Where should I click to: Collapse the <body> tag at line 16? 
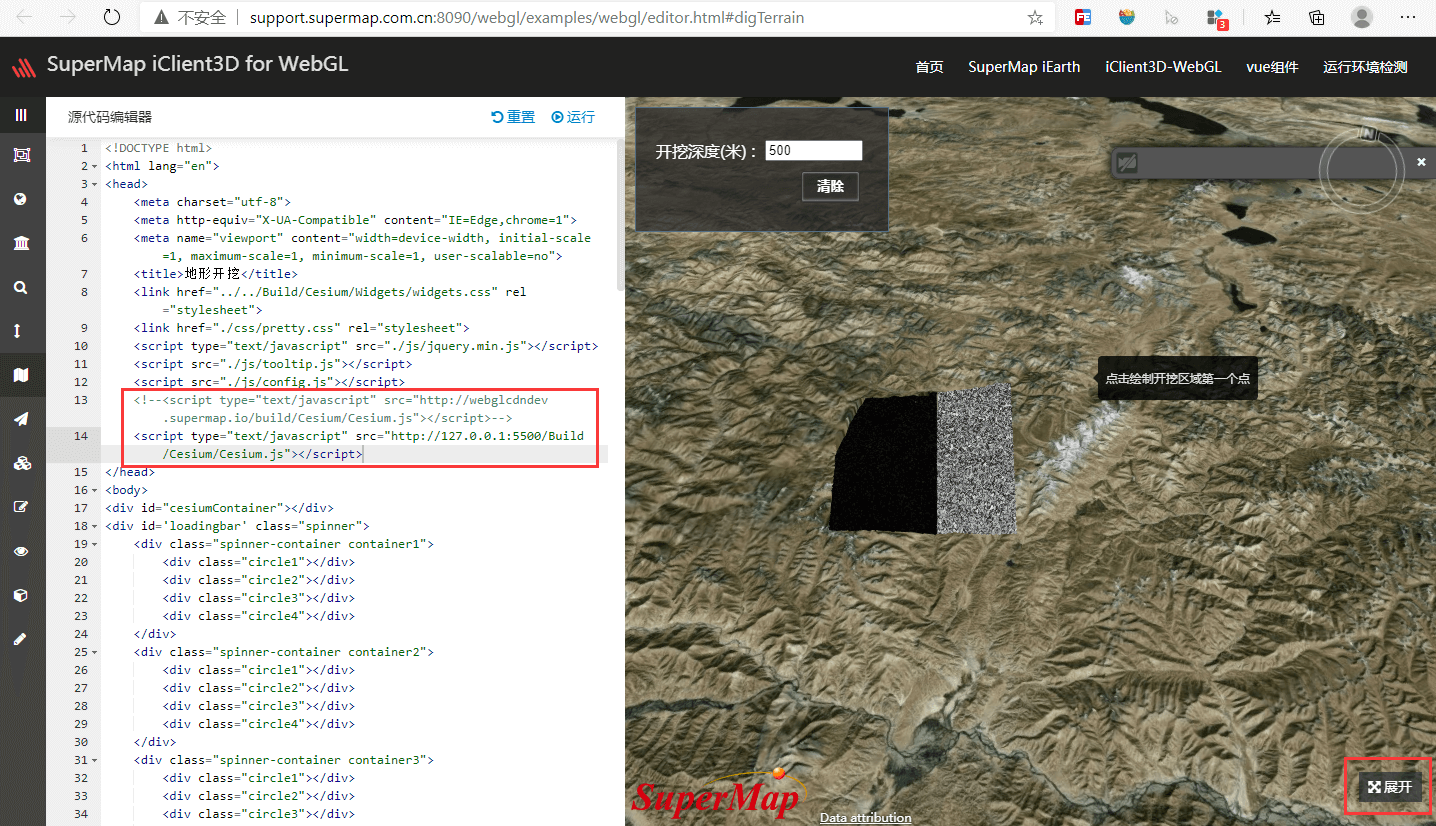pyautogui.click(x=94, y=490)
